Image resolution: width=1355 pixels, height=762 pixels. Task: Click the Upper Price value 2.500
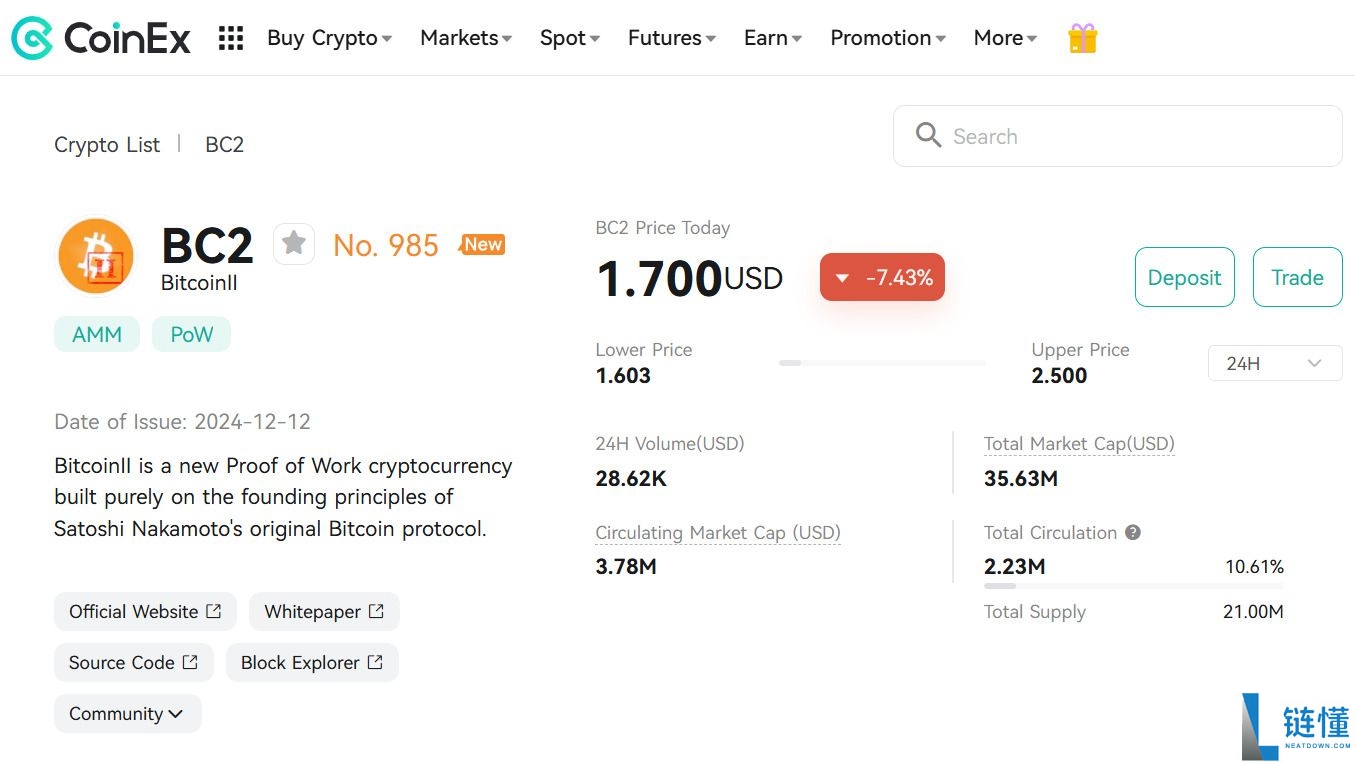pyautogui.click(x=1059, y=376)
